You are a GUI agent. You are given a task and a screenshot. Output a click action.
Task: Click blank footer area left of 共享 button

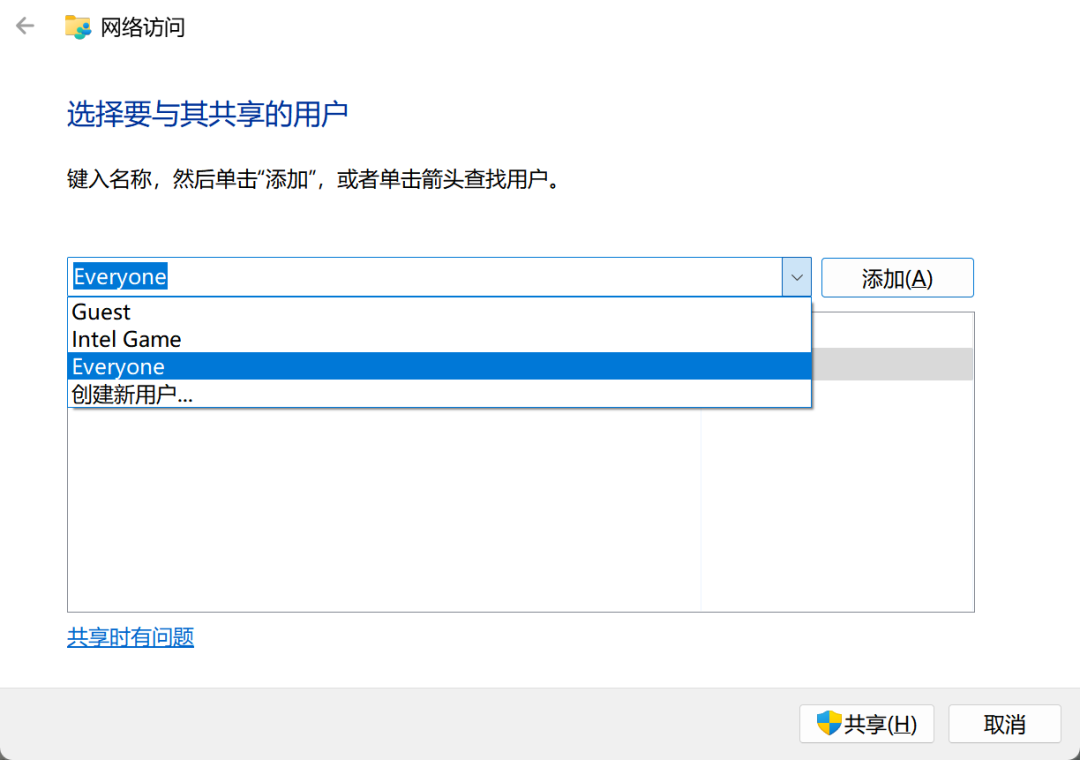point(400,724)
